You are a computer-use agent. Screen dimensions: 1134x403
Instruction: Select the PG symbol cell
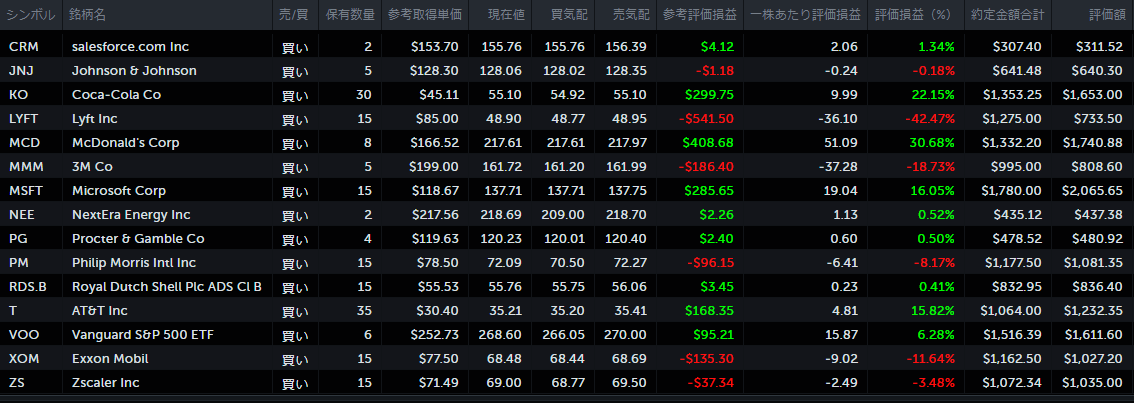[17, 239]
